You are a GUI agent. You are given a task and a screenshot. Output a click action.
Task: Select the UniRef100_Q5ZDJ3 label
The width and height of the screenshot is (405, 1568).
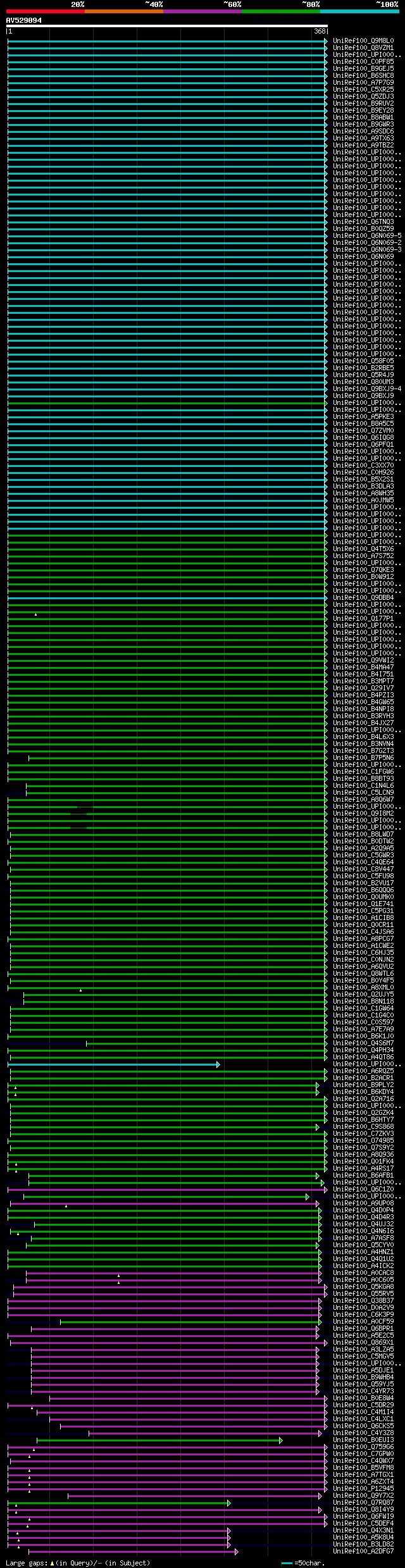coord(363,97)
